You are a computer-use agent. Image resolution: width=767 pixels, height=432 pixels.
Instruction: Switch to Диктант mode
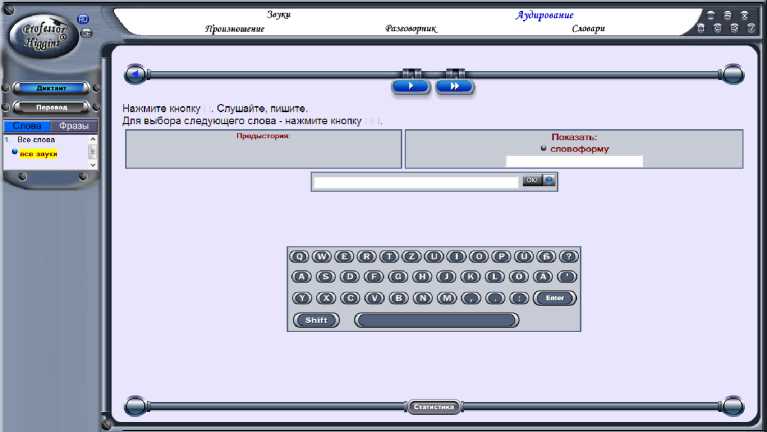coord(51,88)
